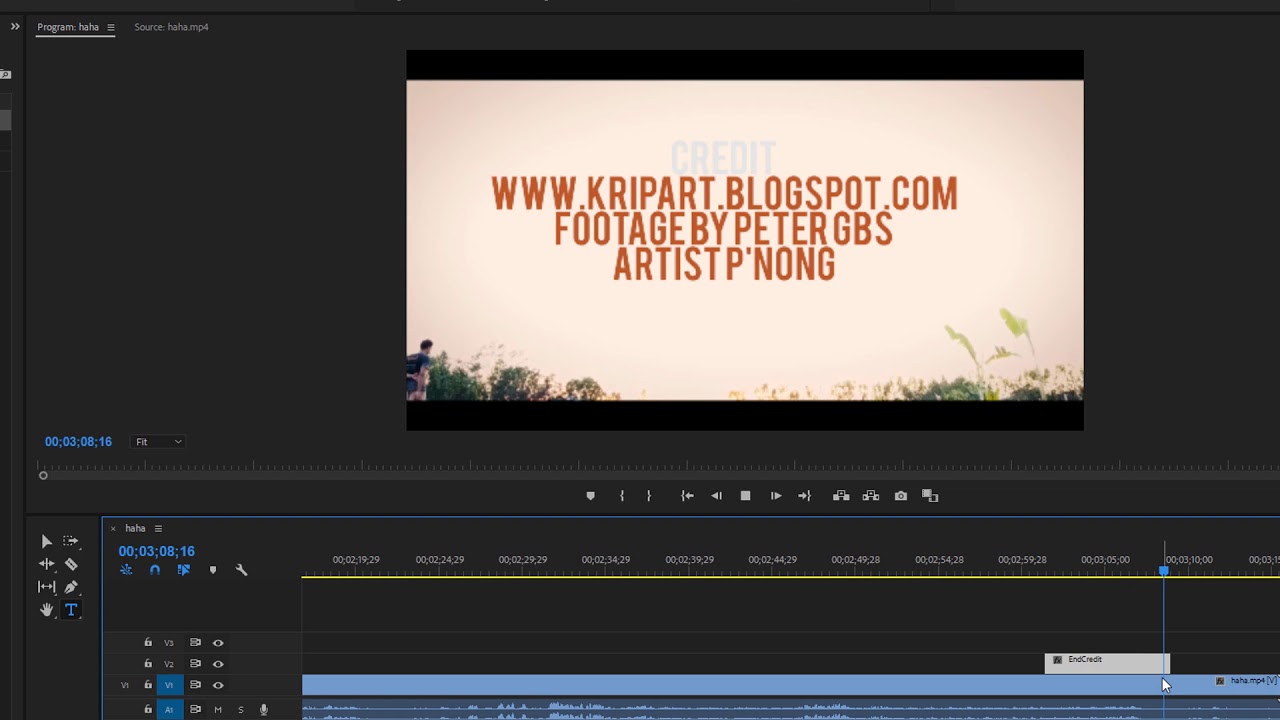
Task: Hide the V1 track output
Action: pyautogui.click(x=218, y=685)
